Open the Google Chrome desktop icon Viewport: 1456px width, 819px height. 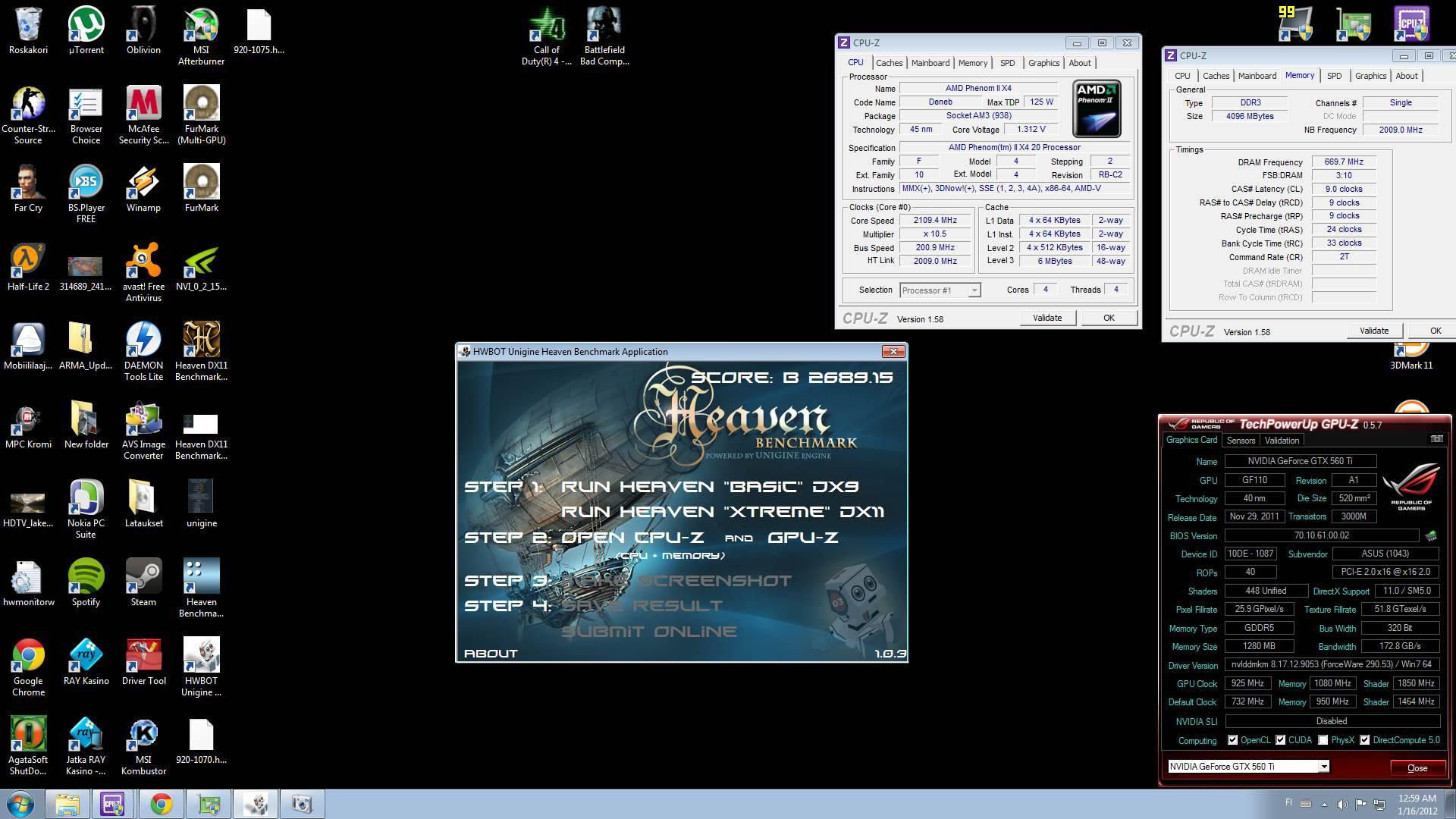click(x=28, y=667)
